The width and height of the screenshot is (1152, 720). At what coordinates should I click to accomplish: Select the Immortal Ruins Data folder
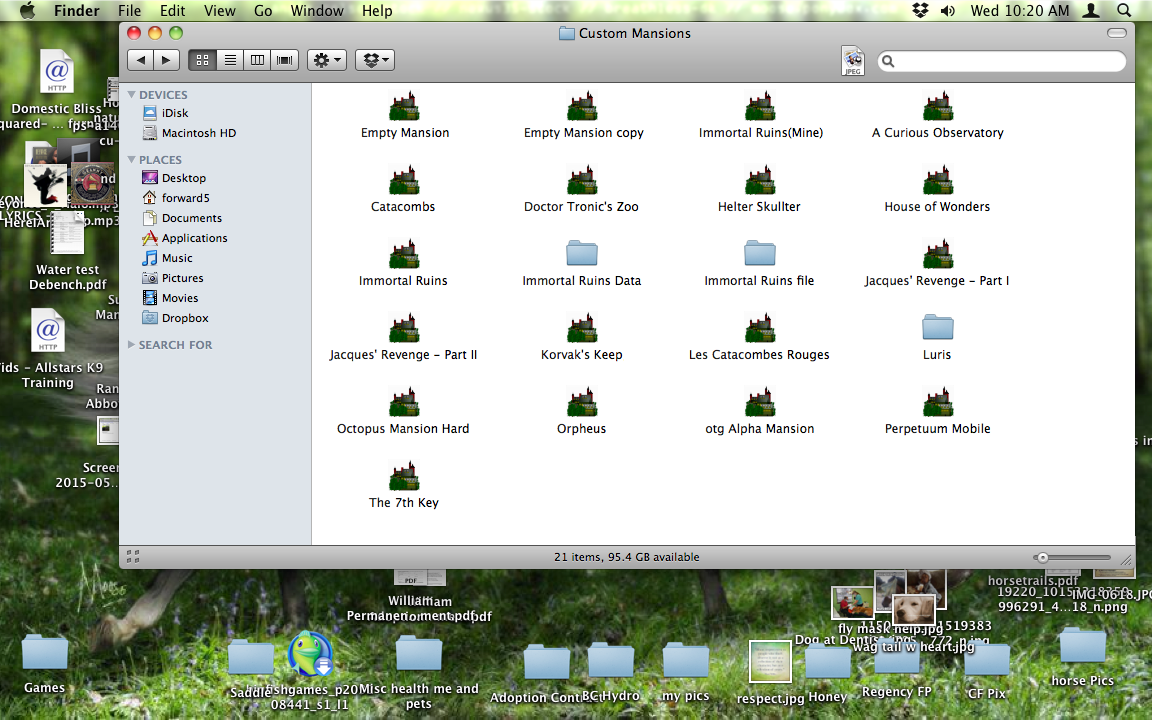[x=581, y=254]
